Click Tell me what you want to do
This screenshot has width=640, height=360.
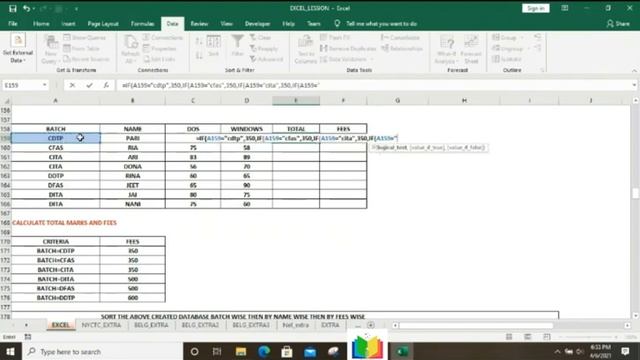pos(381,24)
